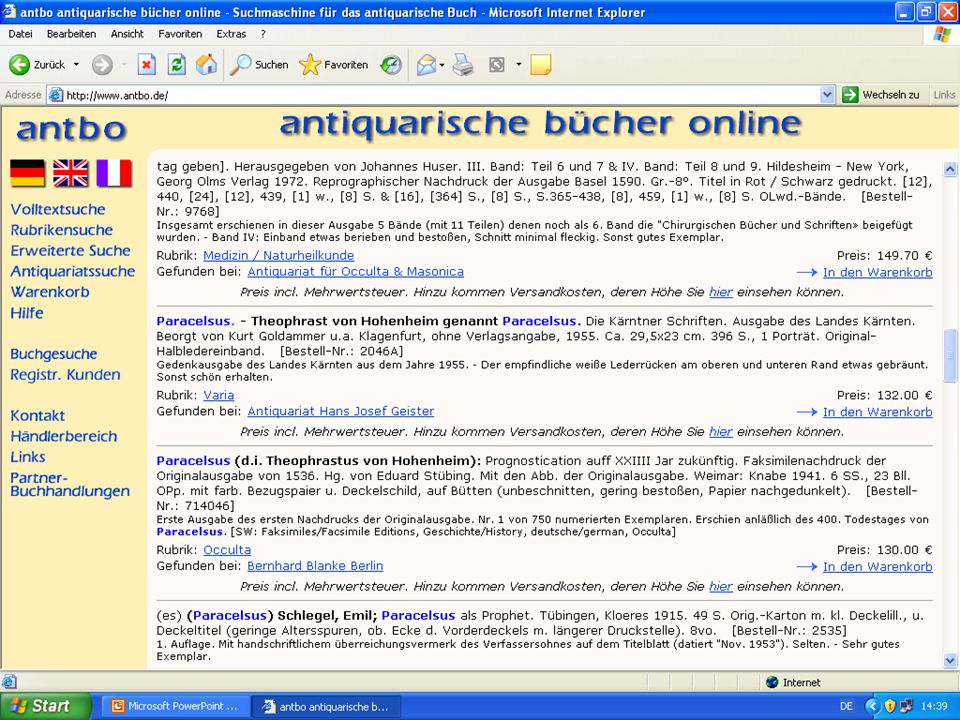Image resolution: width=960 pixels, height=720 pixels.
Task: Open the Varia rubric link
Action: [x=219, y=395]
